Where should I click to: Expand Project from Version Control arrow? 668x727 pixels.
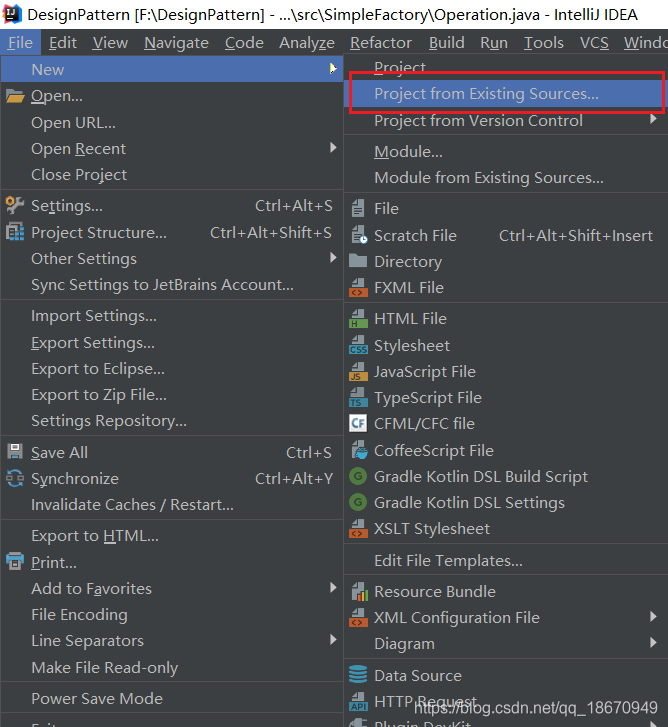(653, 119)
